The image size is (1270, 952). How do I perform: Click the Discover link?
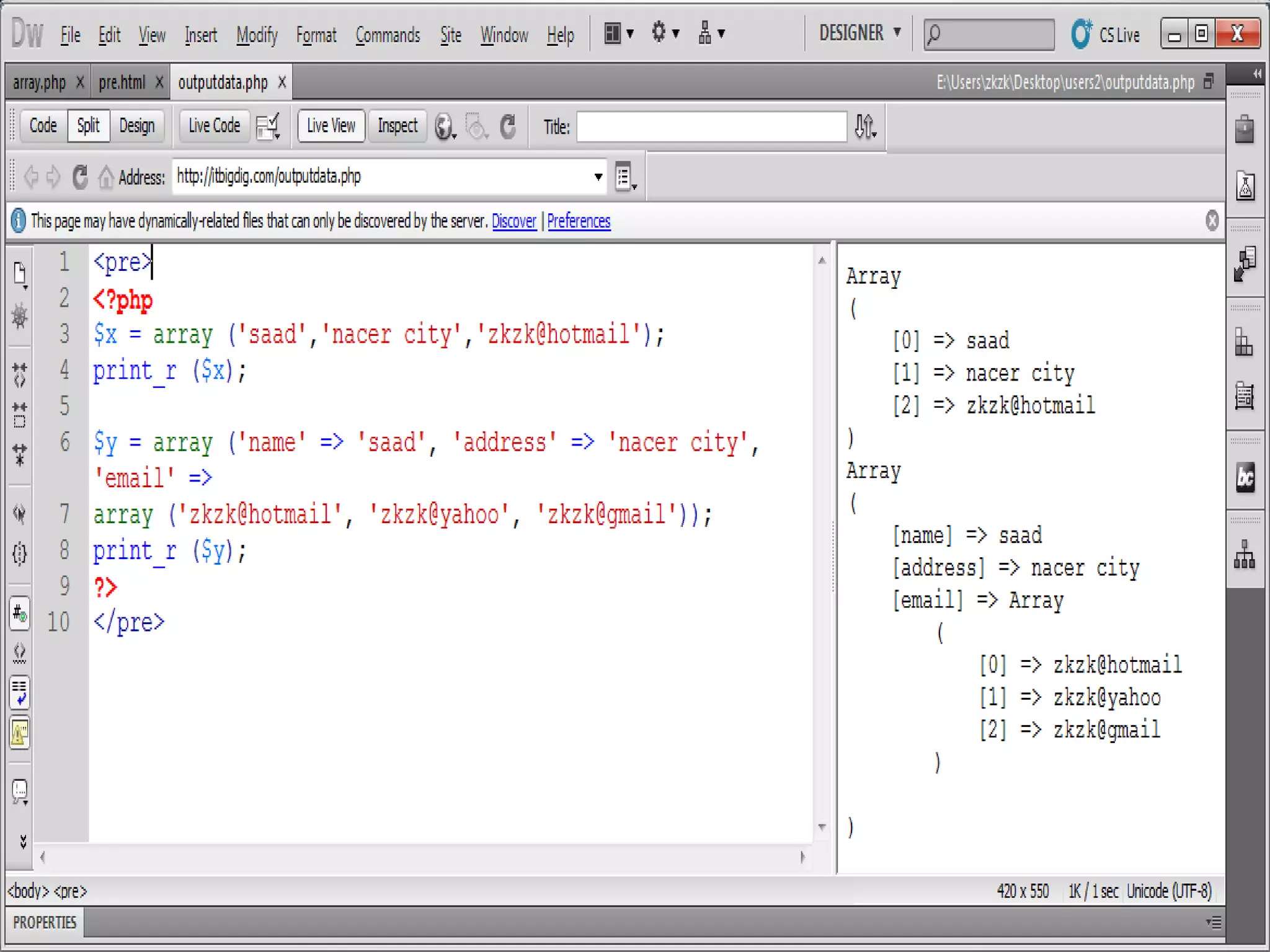513,221
